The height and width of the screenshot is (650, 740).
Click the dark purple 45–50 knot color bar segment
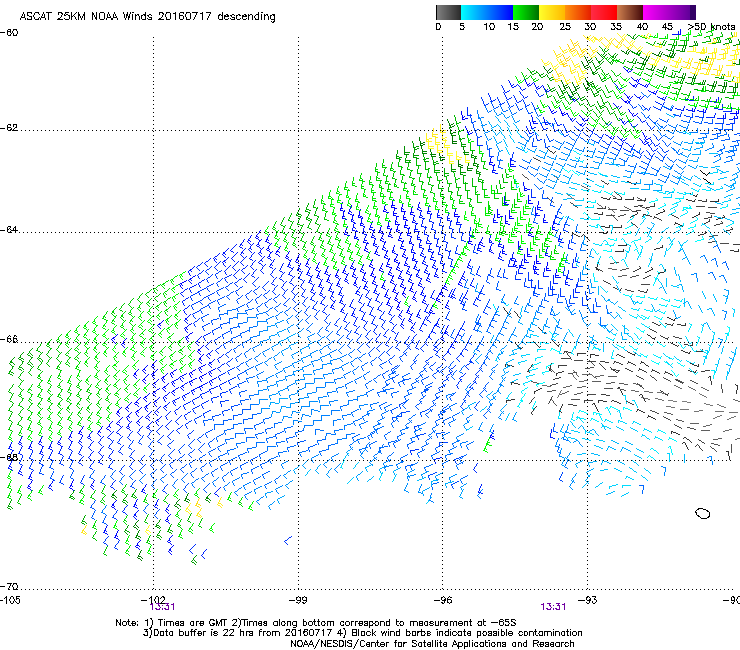click(x=682, y=12)
